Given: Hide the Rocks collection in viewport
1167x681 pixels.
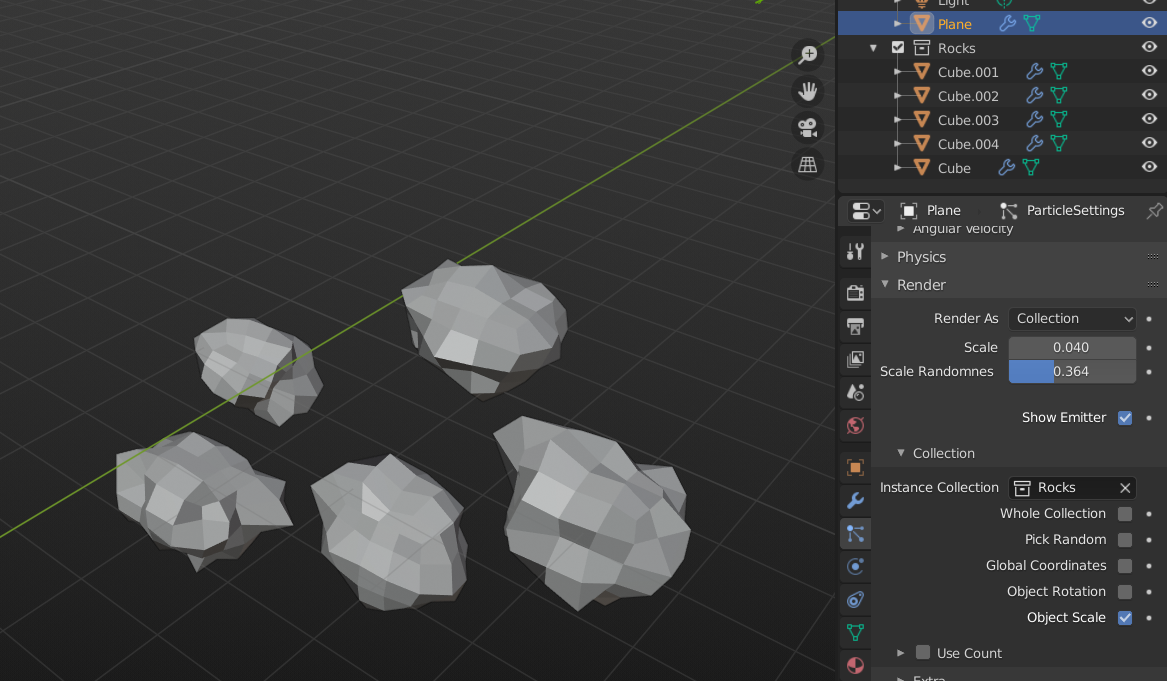Looking at the screenshot, I should 1149,47.
